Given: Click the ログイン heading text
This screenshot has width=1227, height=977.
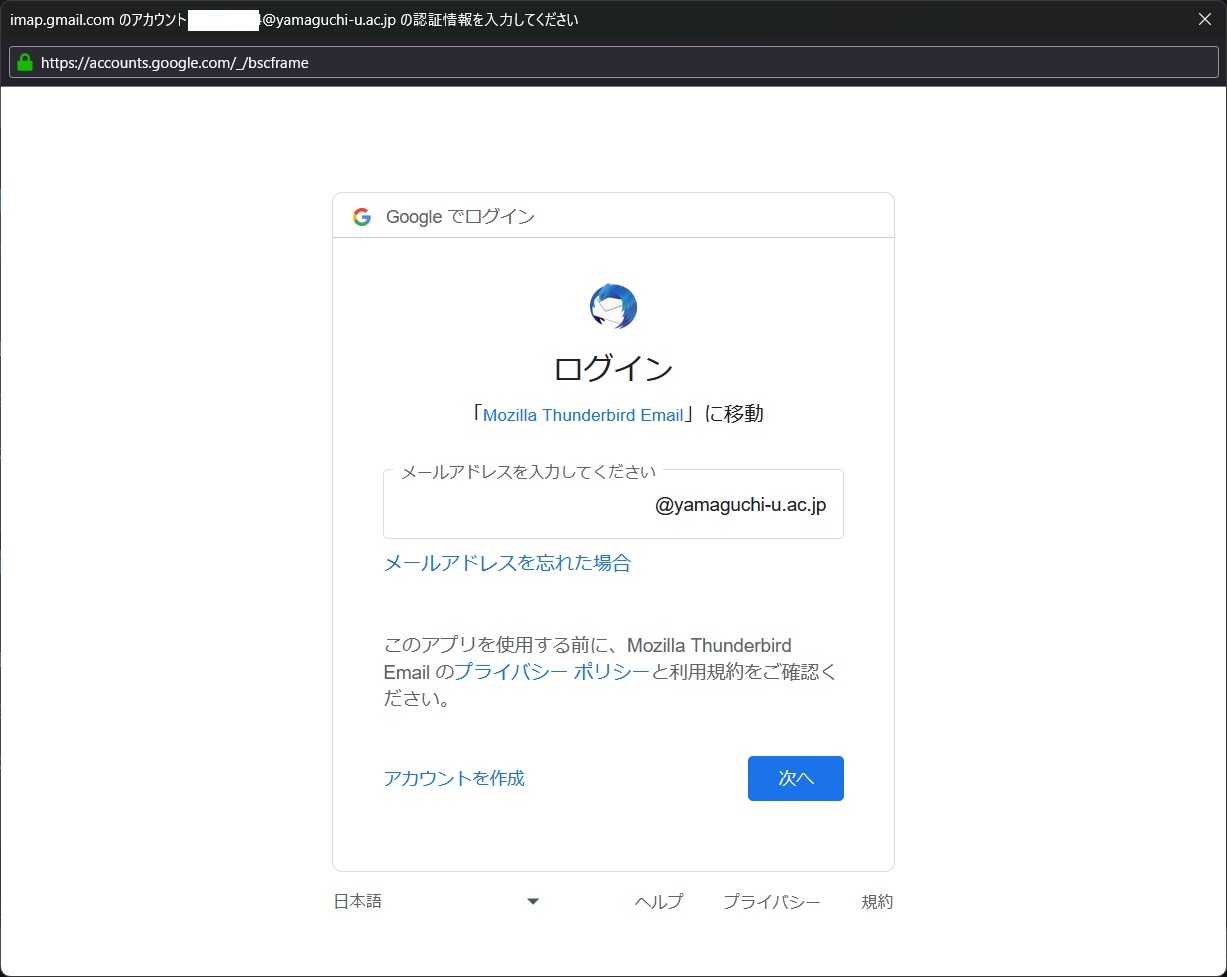Looking at the screenshot, I should pyautogui.click(x=613, y=369).
